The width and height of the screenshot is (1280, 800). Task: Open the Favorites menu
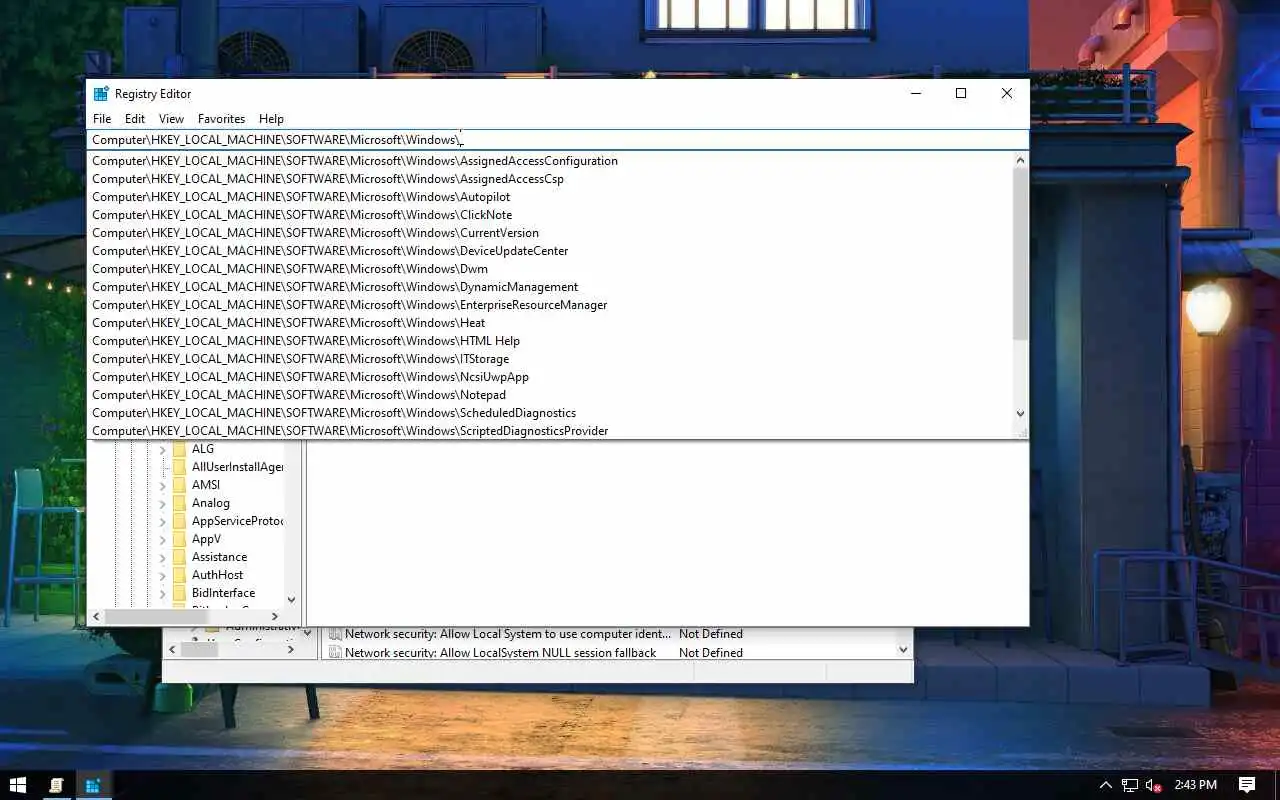(221, 118)
